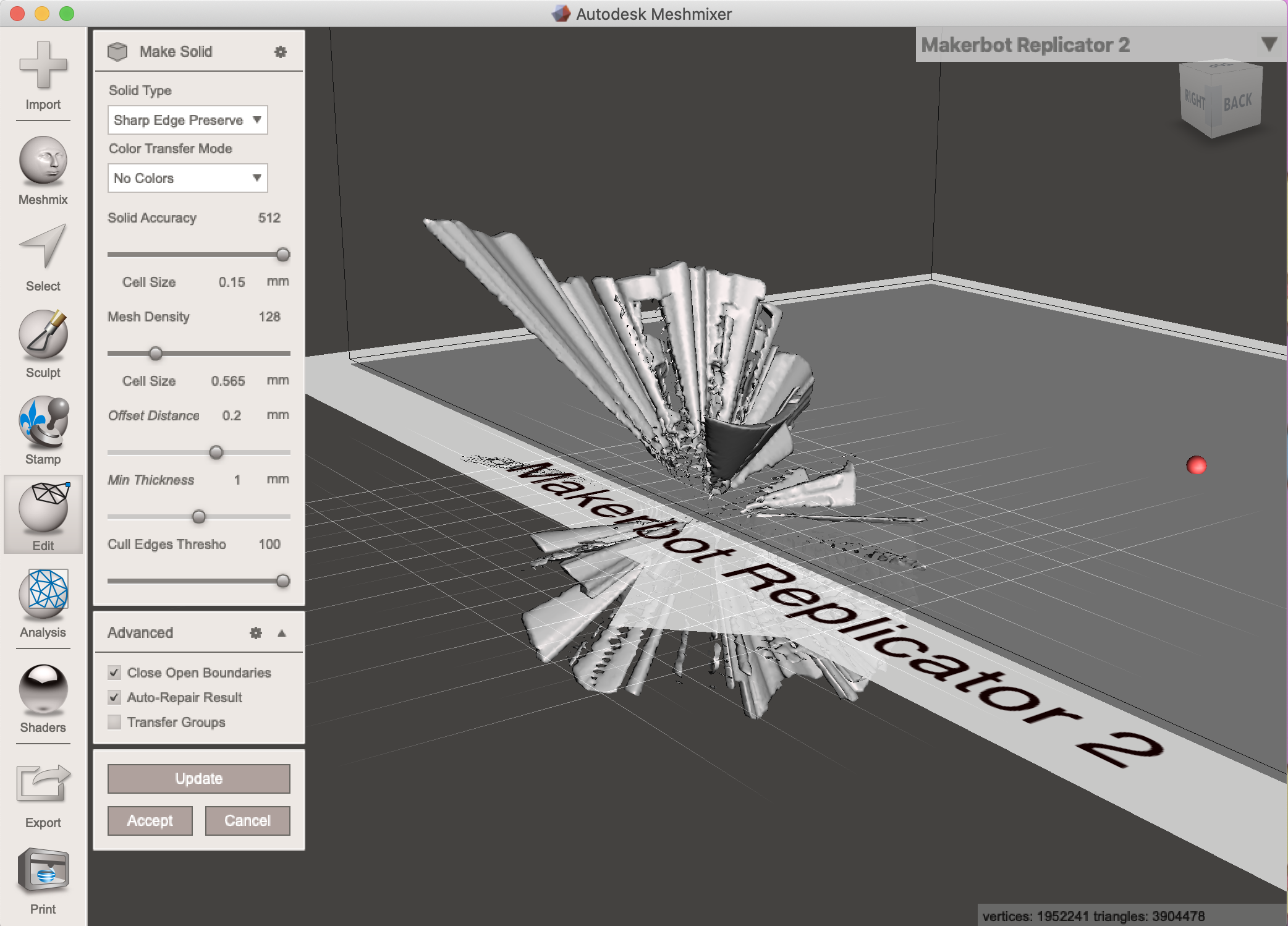Click the view cube RIGHT face

1196,99
